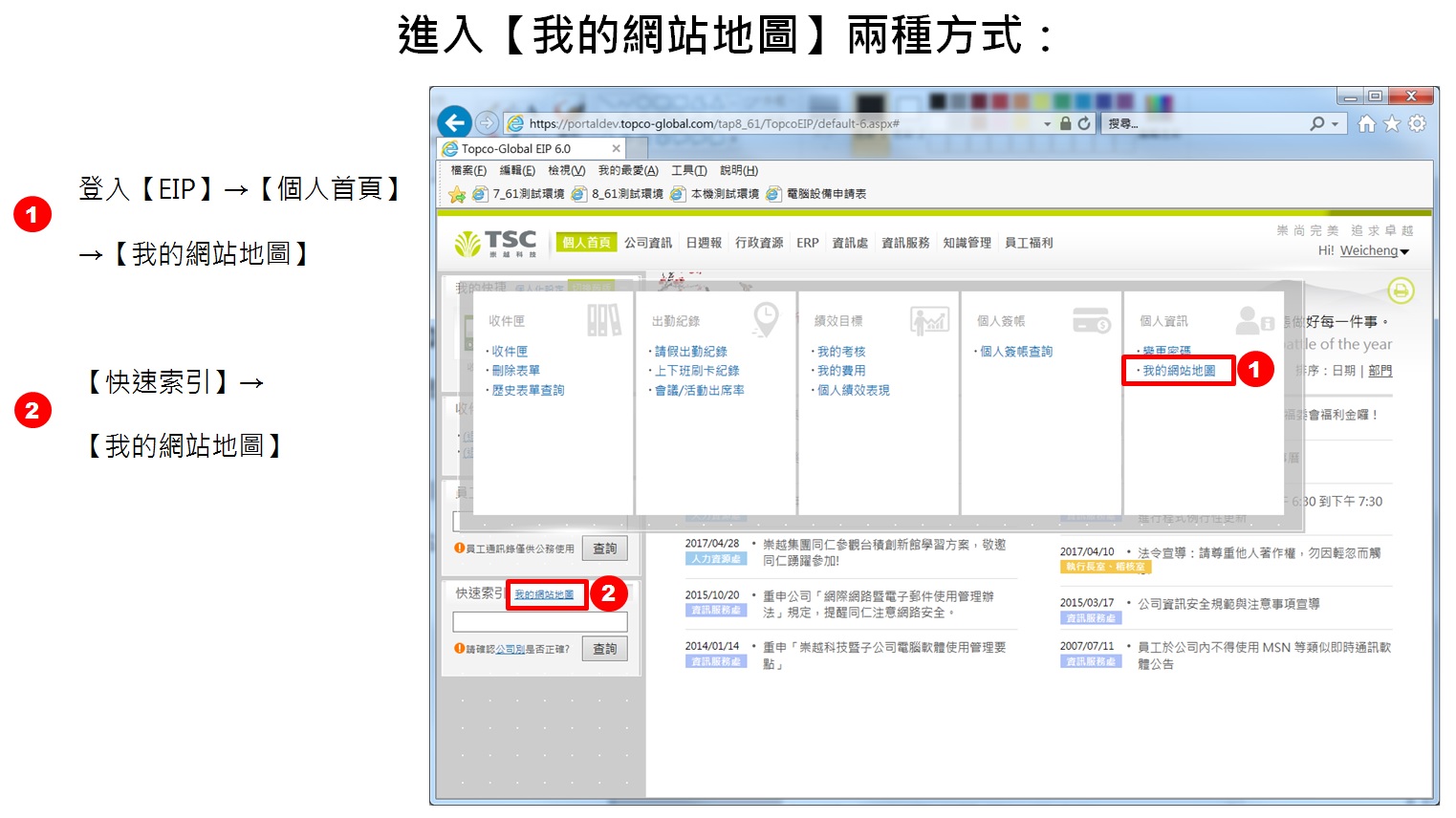Click the page refresh icon
Image resolution: width=1456 pixels, height=818 pixels.
1084,123
